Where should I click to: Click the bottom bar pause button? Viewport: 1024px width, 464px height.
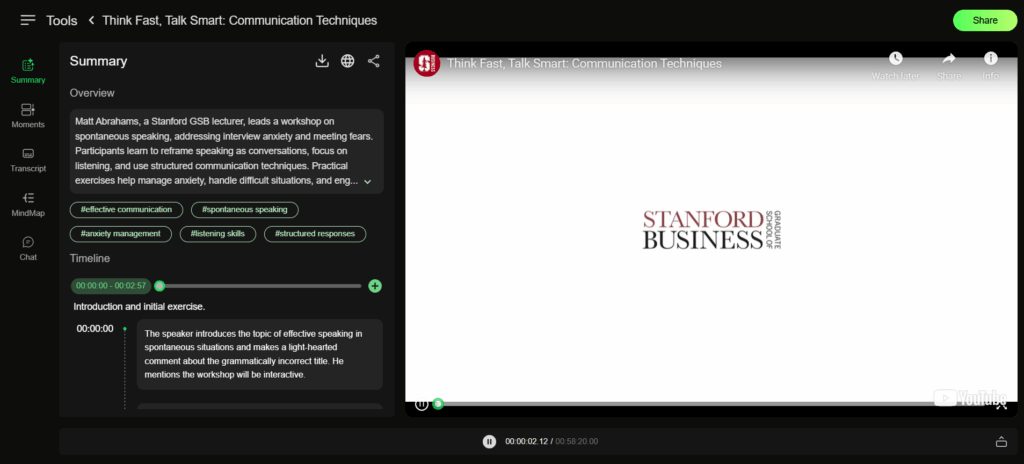point(489,442)
